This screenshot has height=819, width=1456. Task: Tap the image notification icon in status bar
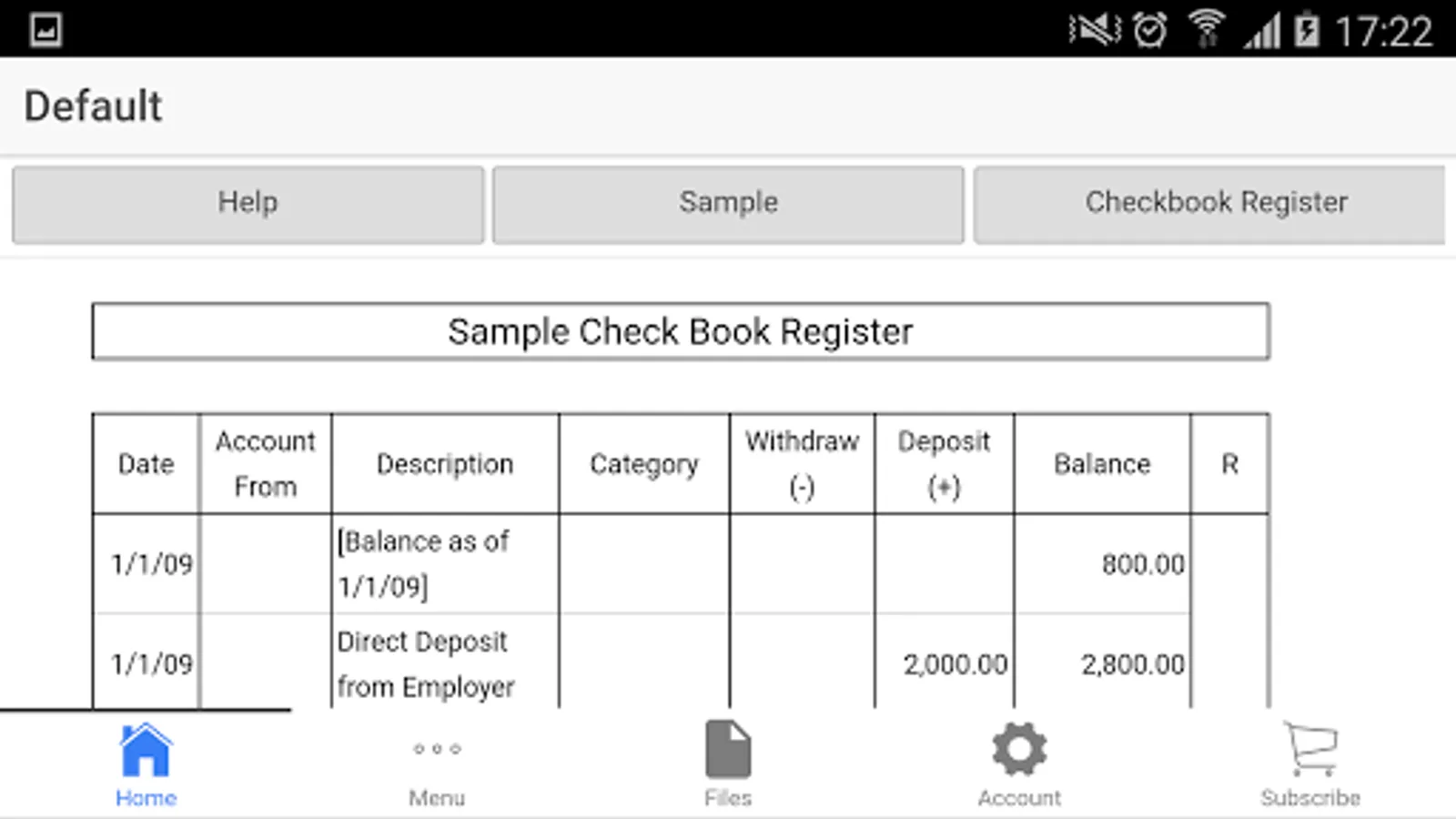point(45,30)
